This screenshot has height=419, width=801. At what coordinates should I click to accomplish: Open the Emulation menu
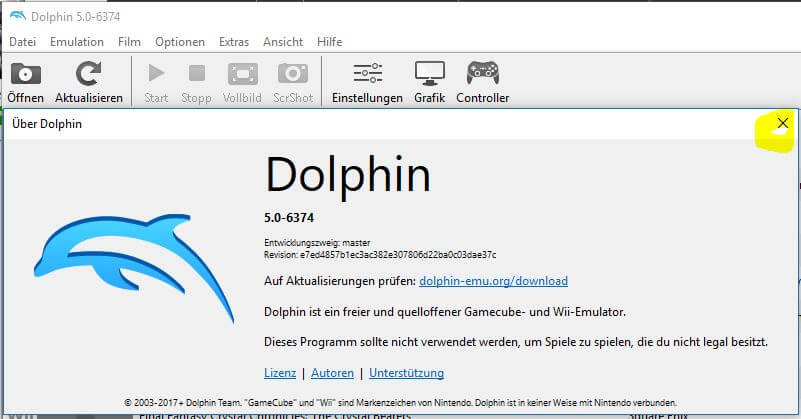[77, 42]
